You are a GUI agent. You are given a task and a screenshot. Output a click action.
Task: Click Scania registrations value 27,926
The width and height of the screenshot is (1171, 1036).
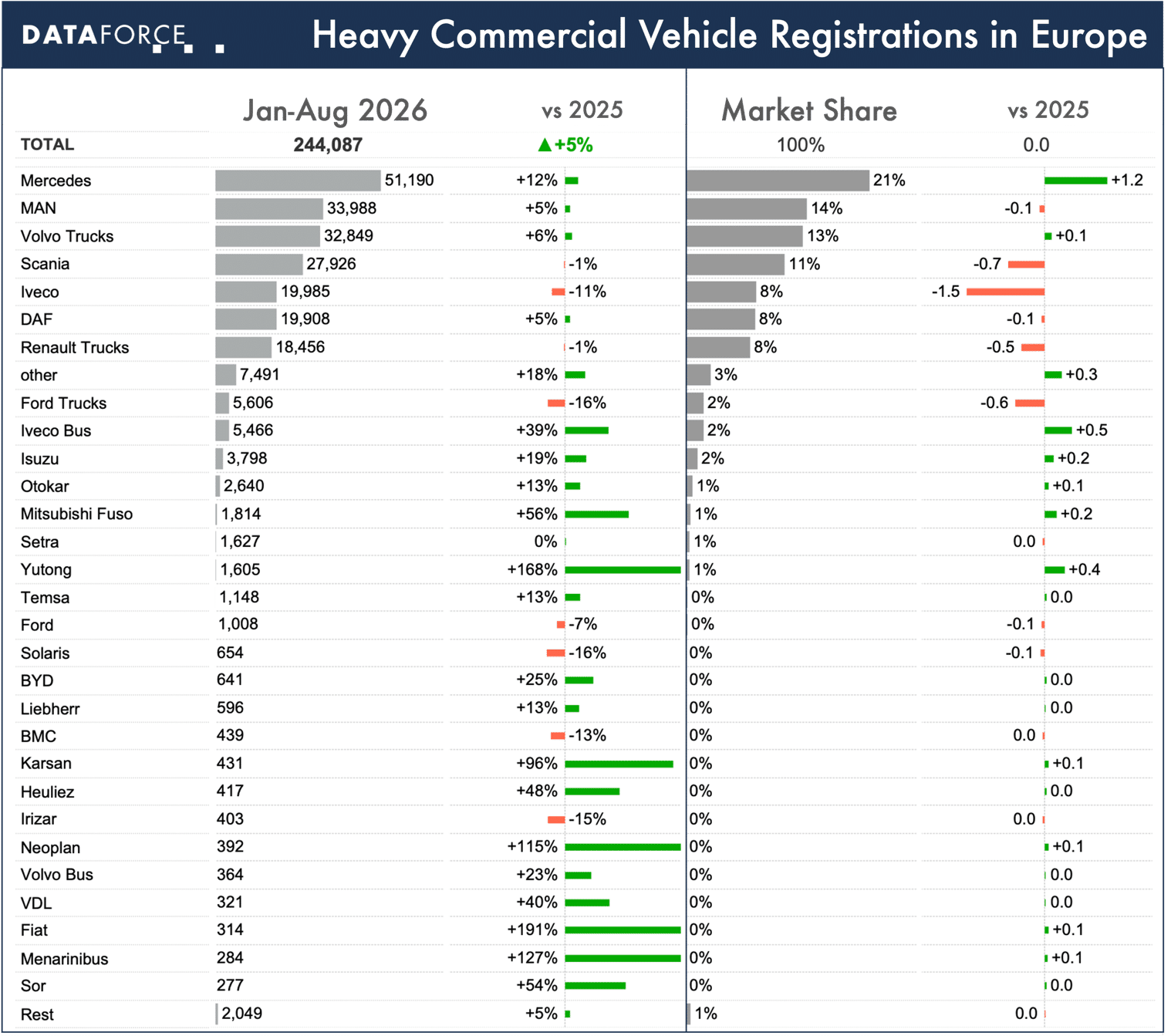click(x=331, y=264)
